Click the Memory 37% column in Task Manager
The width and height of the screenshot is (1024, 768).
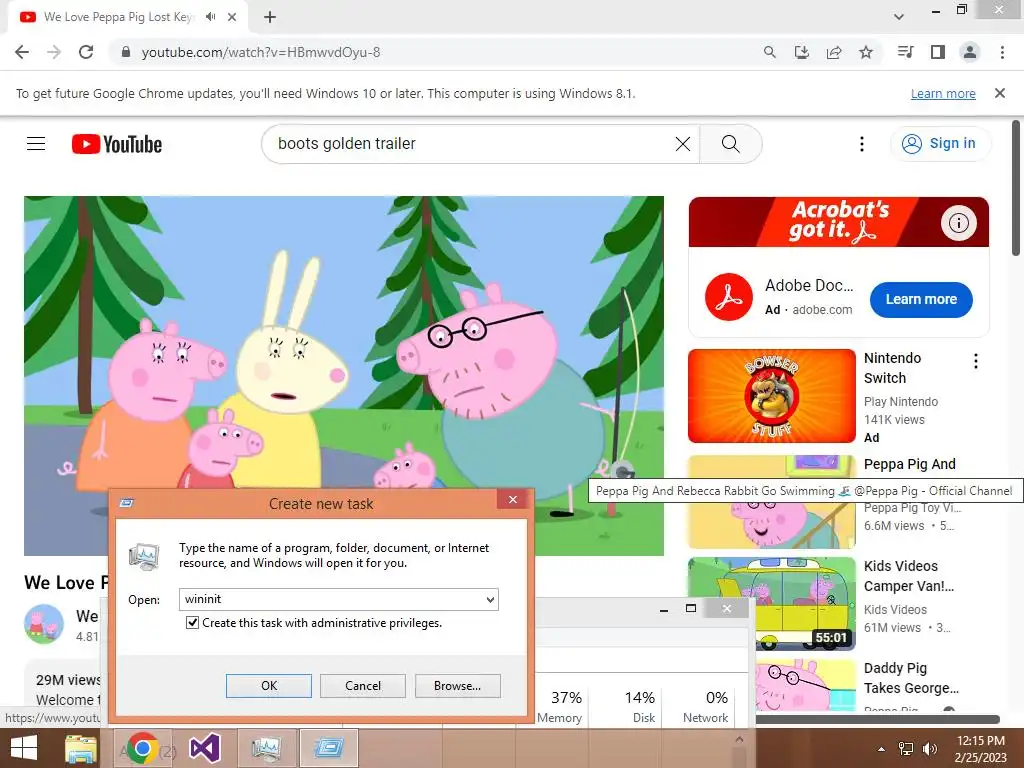[x=560, y=707]
